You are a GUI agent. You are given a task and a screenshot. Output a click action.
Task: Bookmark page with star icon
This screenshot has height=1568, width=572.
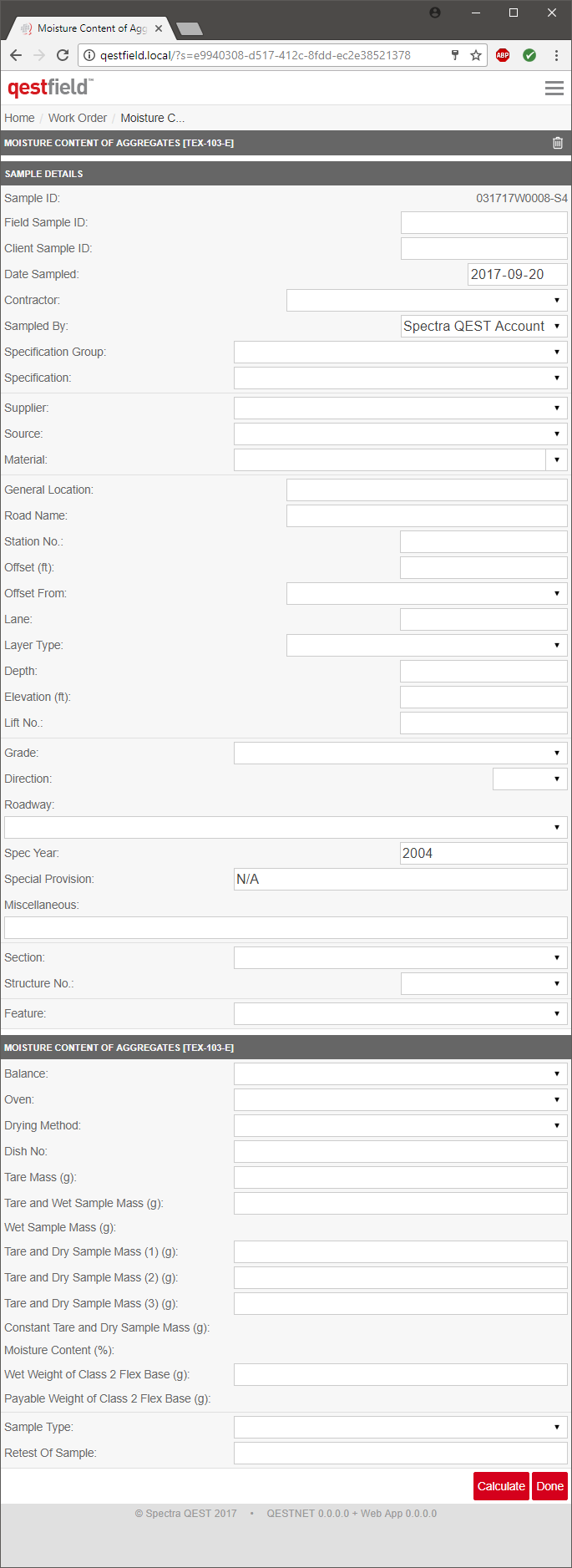476,55
